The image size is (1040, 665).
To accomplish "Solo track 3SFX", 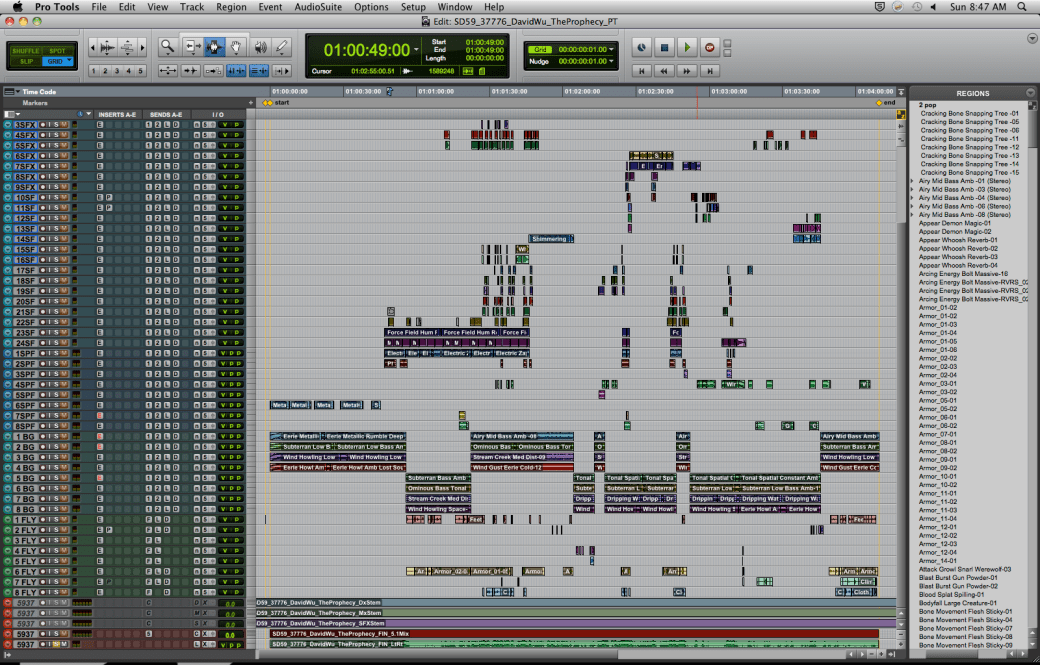I will [x=57, y=124].
